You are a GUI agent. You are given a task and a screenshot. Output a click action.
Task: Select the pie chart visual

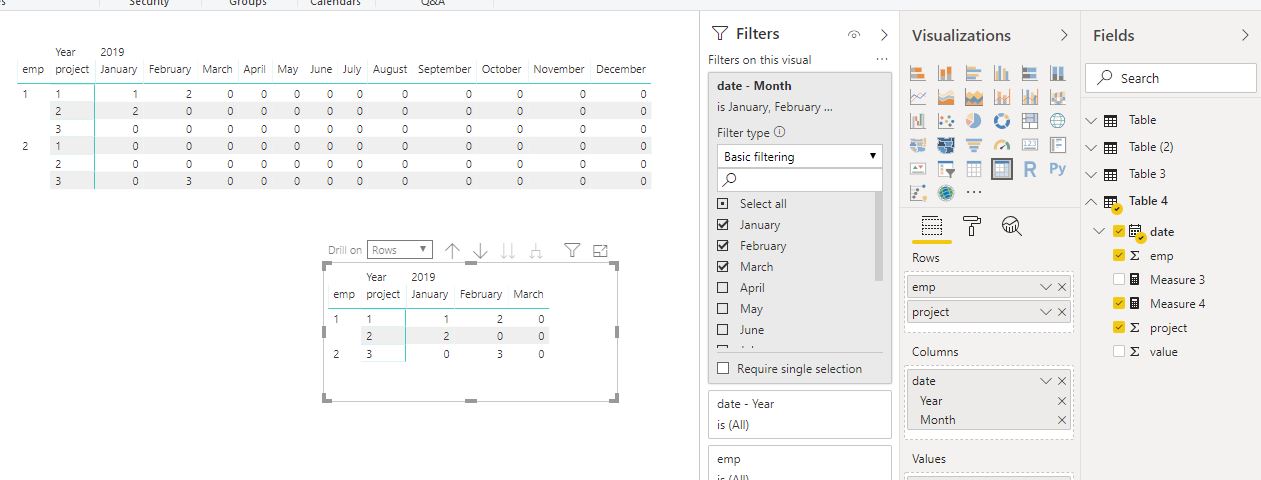974,121
